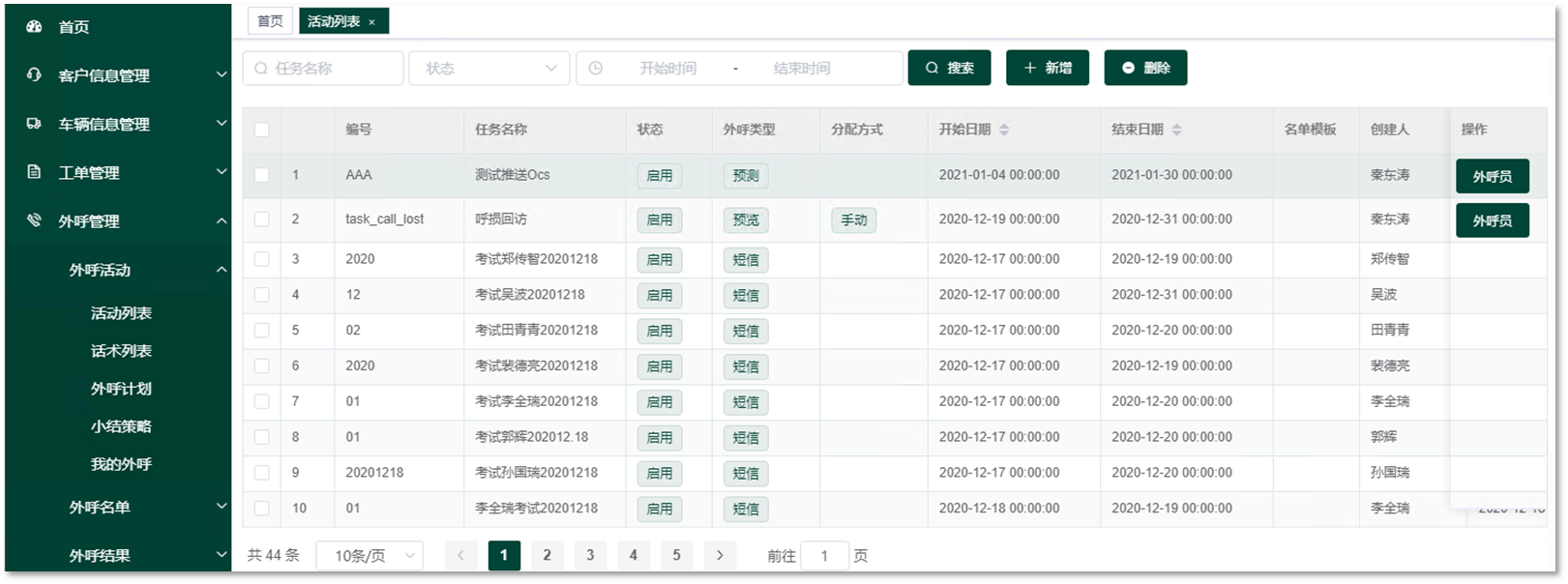The image size is (1568, 584).
Task: Select the checkbox for row 3
Action: 262,259
